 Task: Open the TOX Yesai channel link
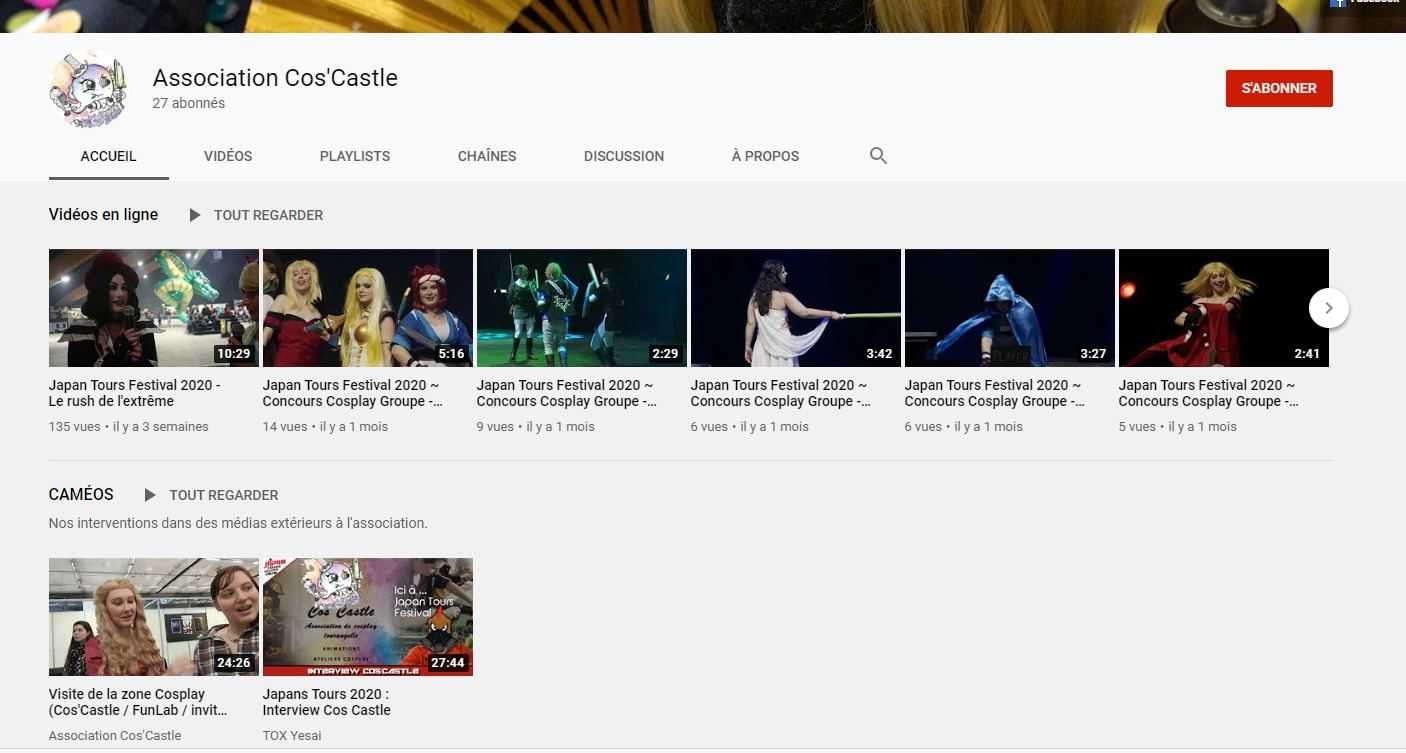coord(292,736)
